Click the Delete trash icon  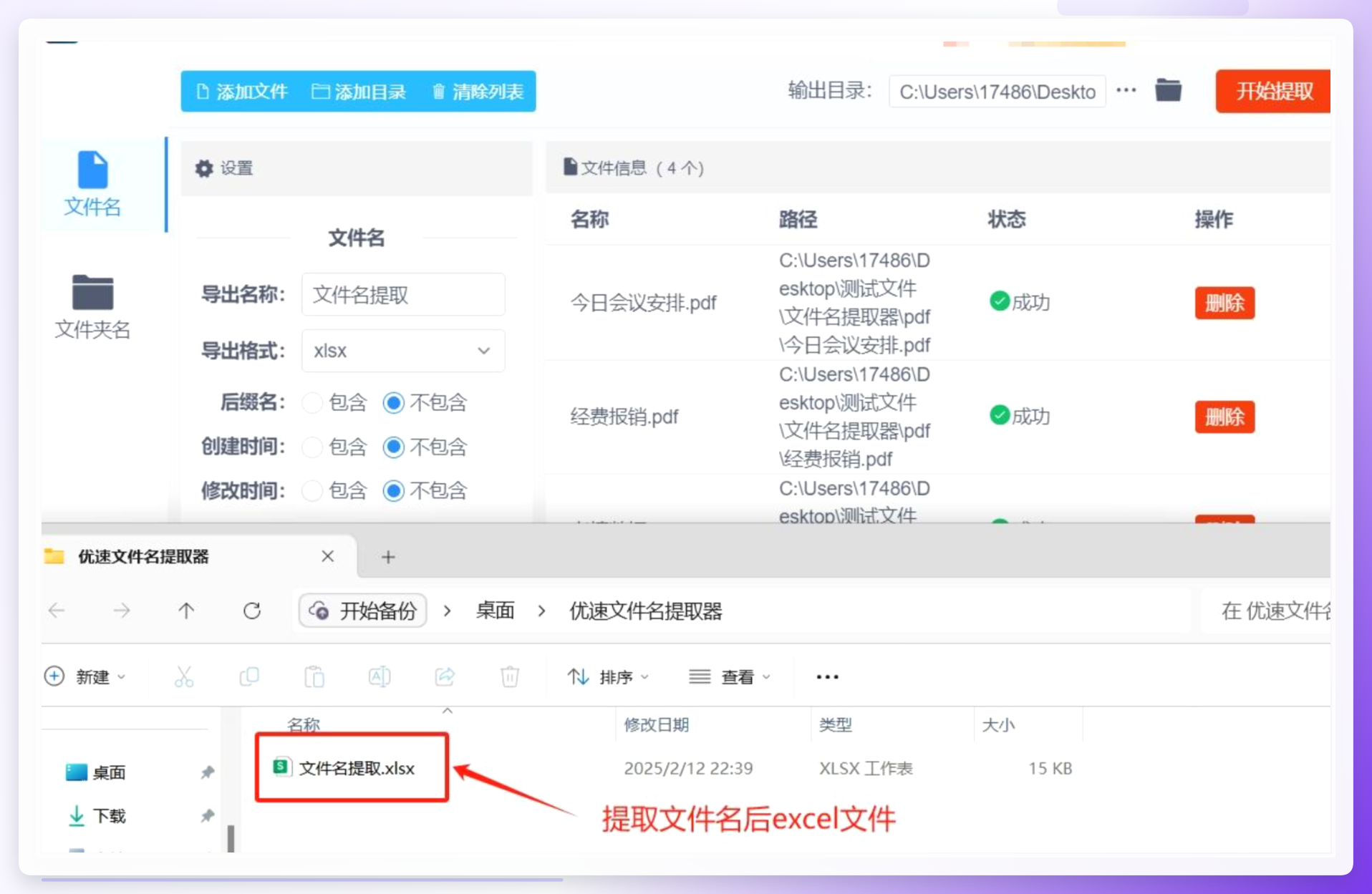coord(510,676)
